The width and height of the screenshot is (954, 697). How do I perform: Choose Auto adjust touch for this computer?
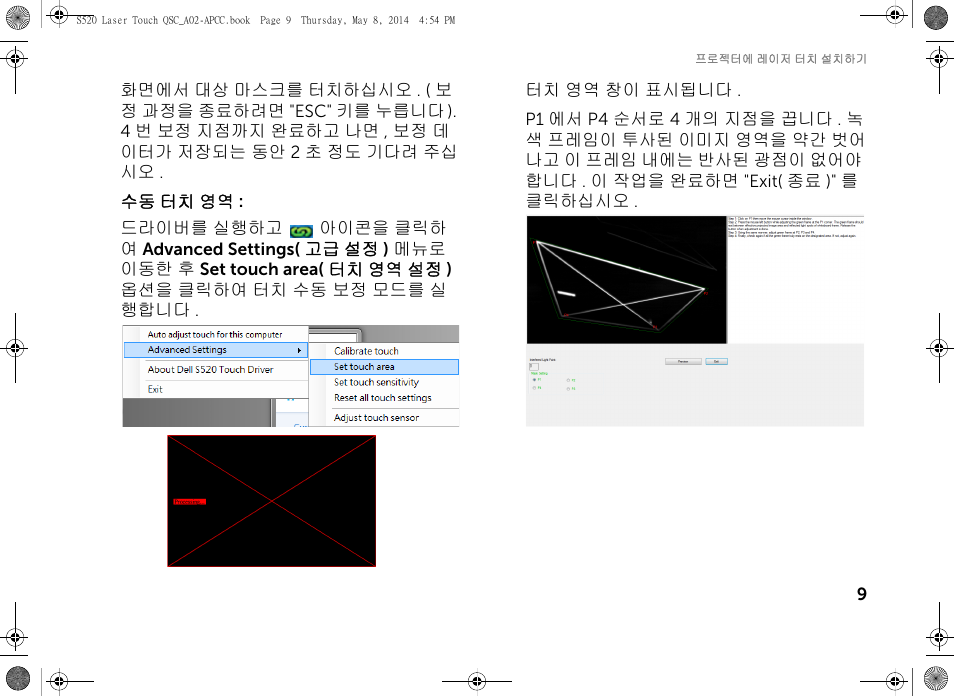(x=215, y=335)
